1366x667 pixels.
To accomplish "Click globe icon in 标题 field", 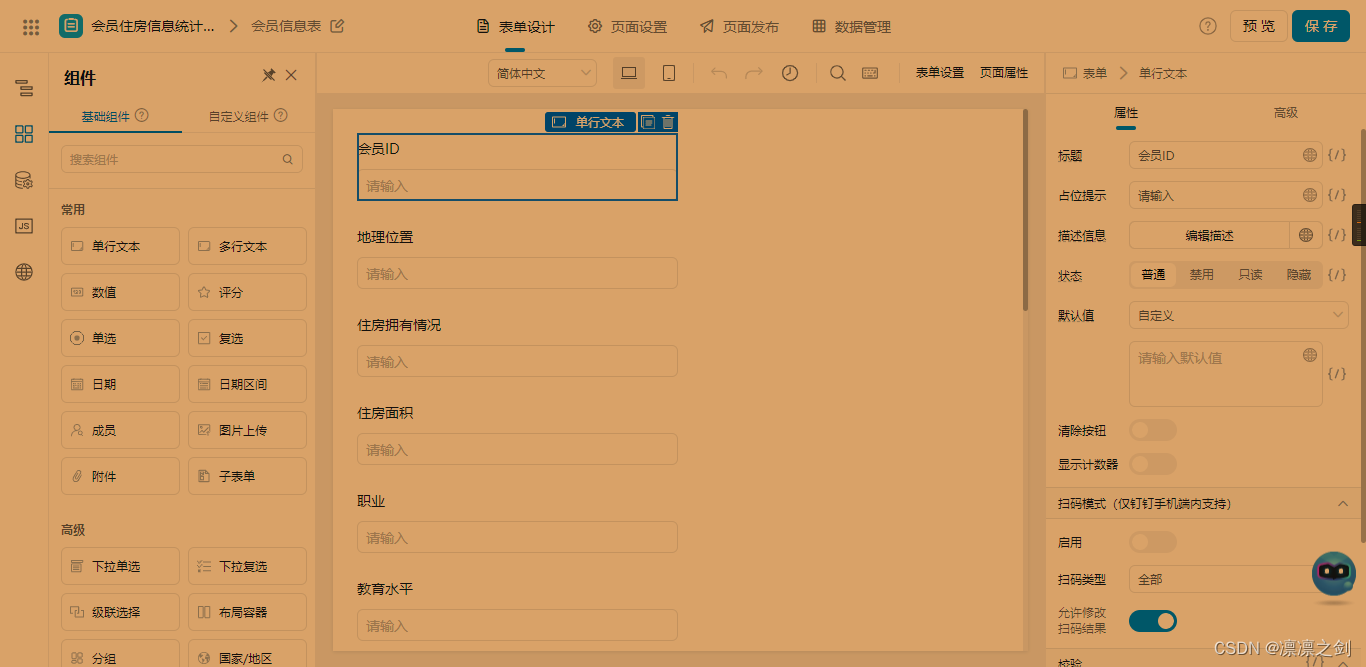I will point(1310,155).
